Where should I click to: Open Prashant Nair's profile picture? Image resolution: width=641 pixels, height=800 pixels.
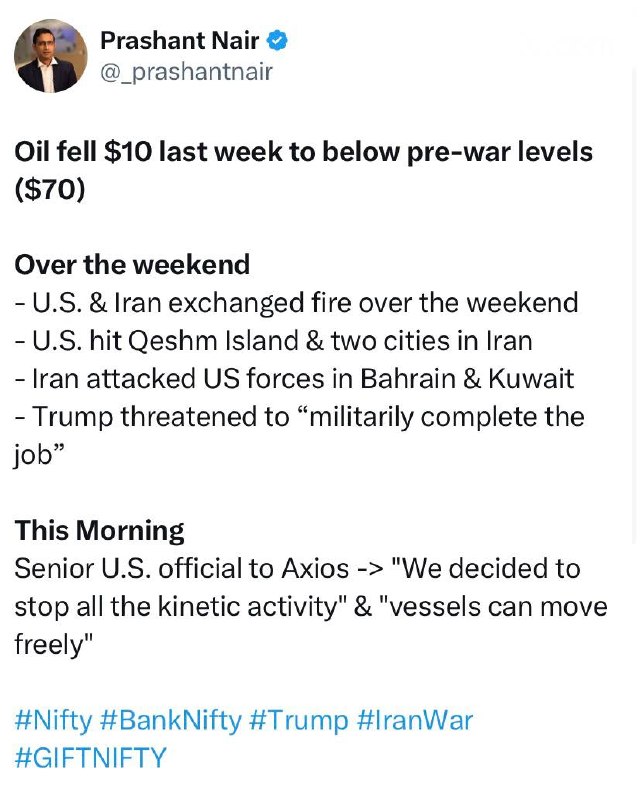[x=51, y=56]
